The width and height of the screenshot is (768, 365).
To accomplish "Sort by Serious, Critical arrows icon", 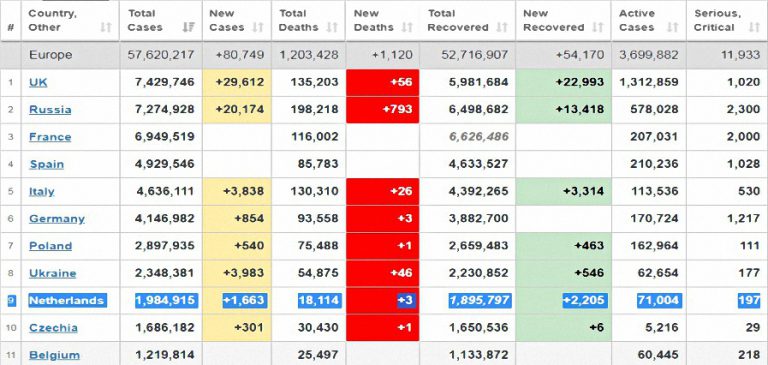I will [754, 27].
